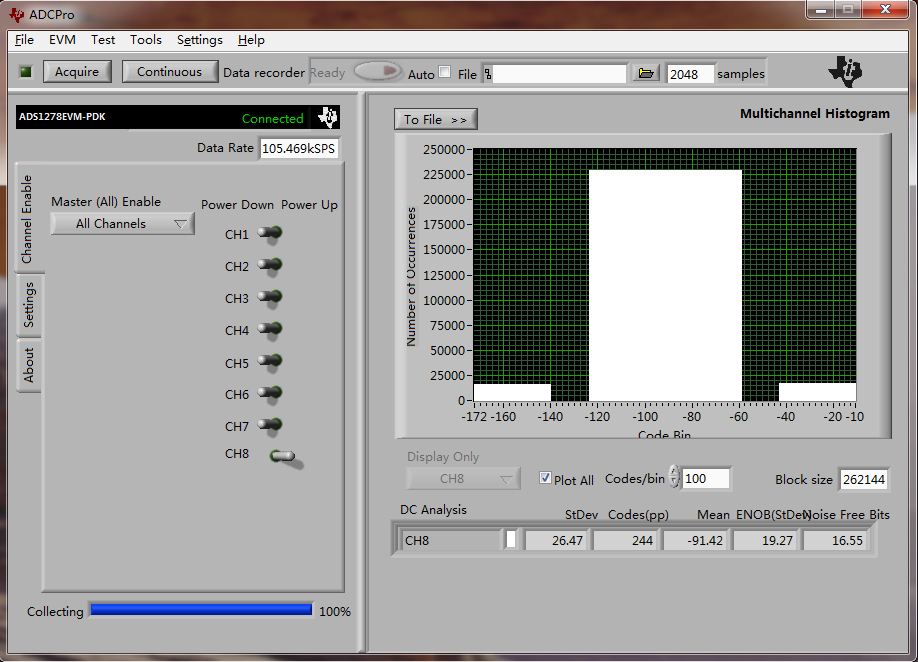This screenshot has width=918, height=662.
Task: Click the Data Rate value 105.469kSPS
Action: point(299,148)
